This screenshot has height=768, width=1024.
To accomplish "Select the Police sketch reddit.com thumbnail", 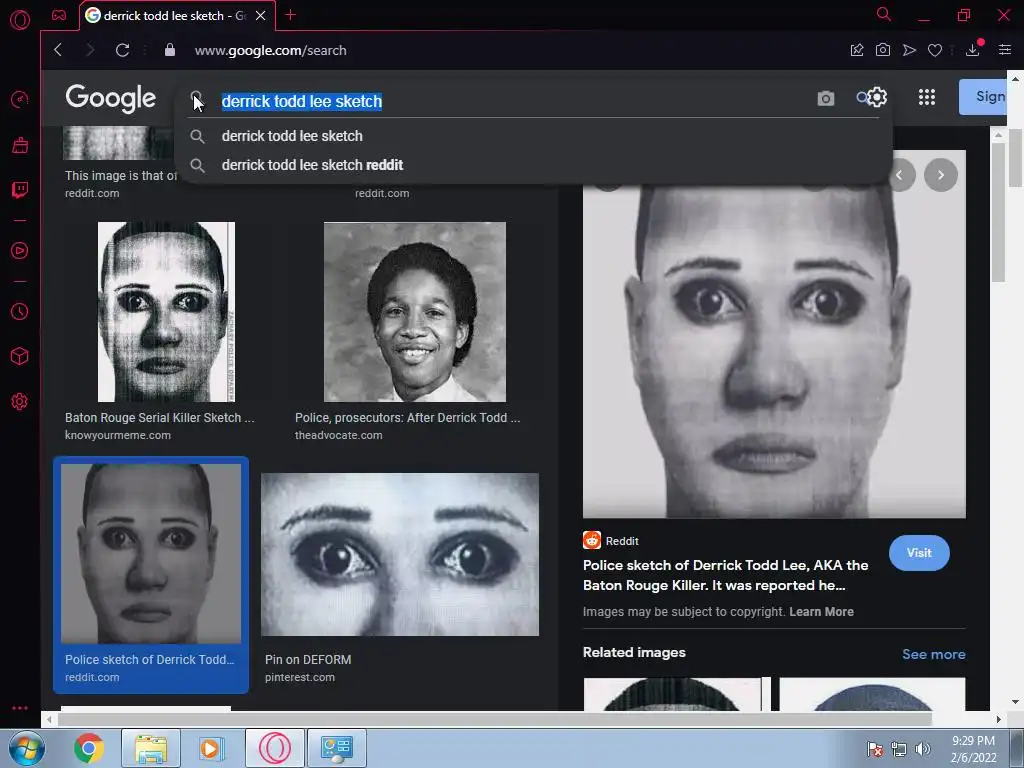I will click(151, 554).
